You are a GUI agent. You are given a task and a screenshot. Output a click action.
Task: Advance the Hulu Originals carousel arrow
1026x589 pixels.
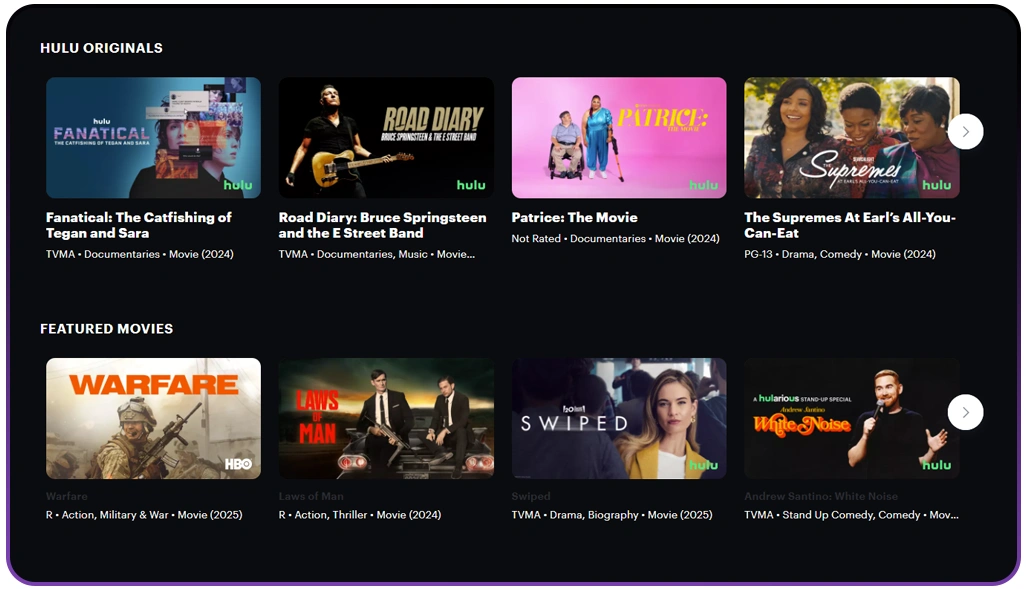click(x=965, y=132)
